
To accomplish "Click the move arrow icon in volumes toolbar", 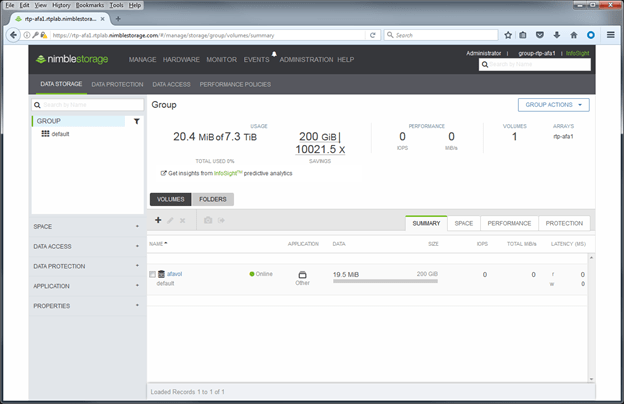I will coord(221,220).
